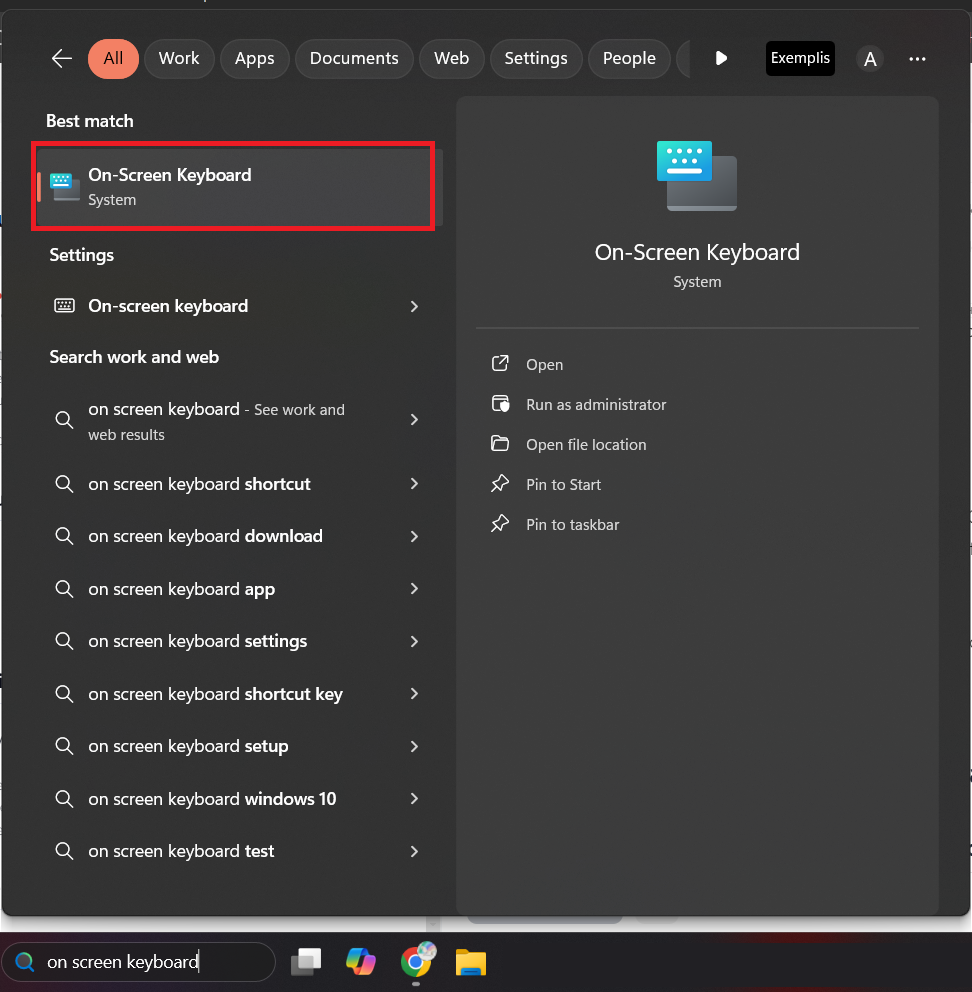Expand the On-screen keyboard settings chevron
Viewport: 972px width, 992px height.
[x=414, y=306]
